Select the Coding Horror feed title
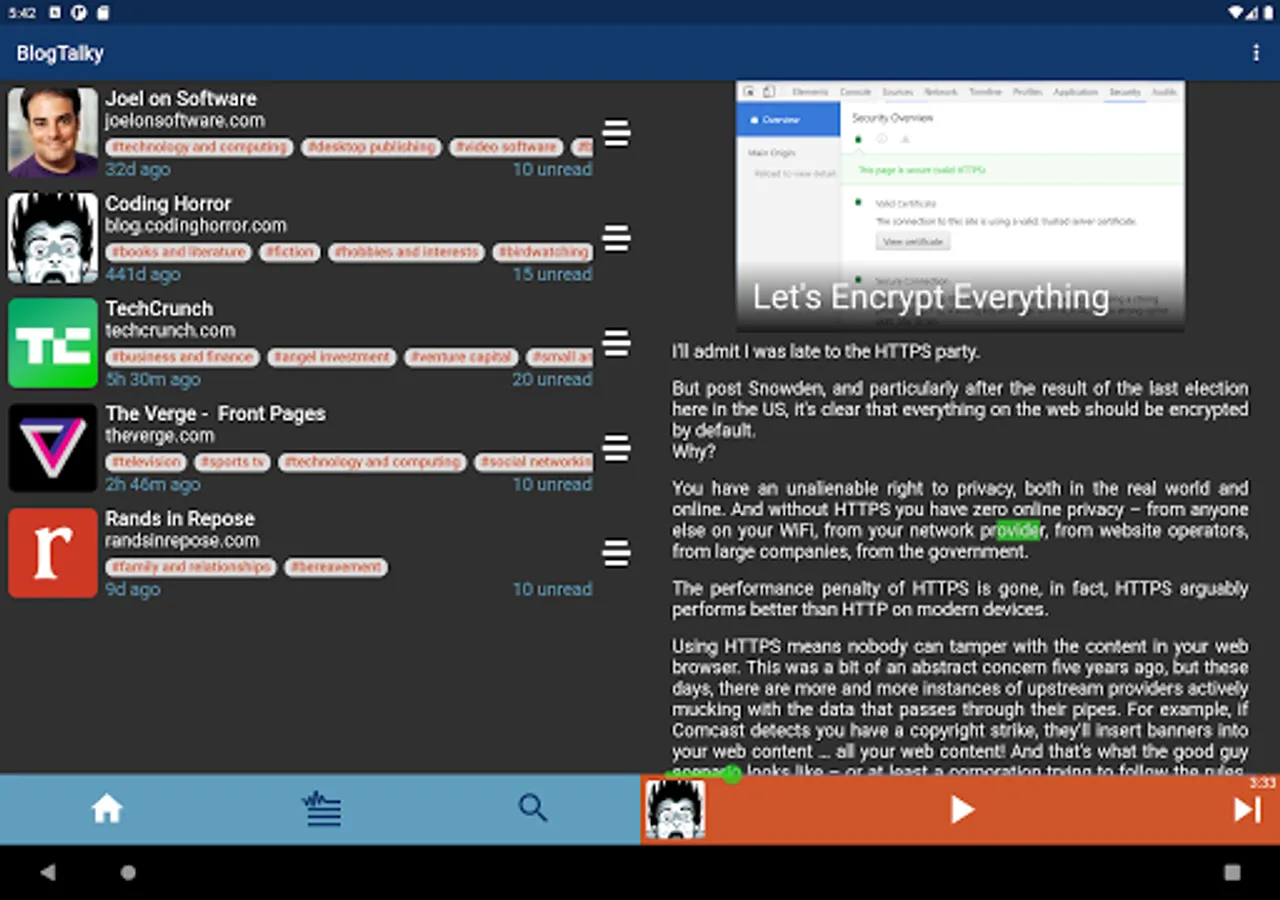Image resolution: width=1280 pixels, height=900 pixels. (x=168, y=204)
